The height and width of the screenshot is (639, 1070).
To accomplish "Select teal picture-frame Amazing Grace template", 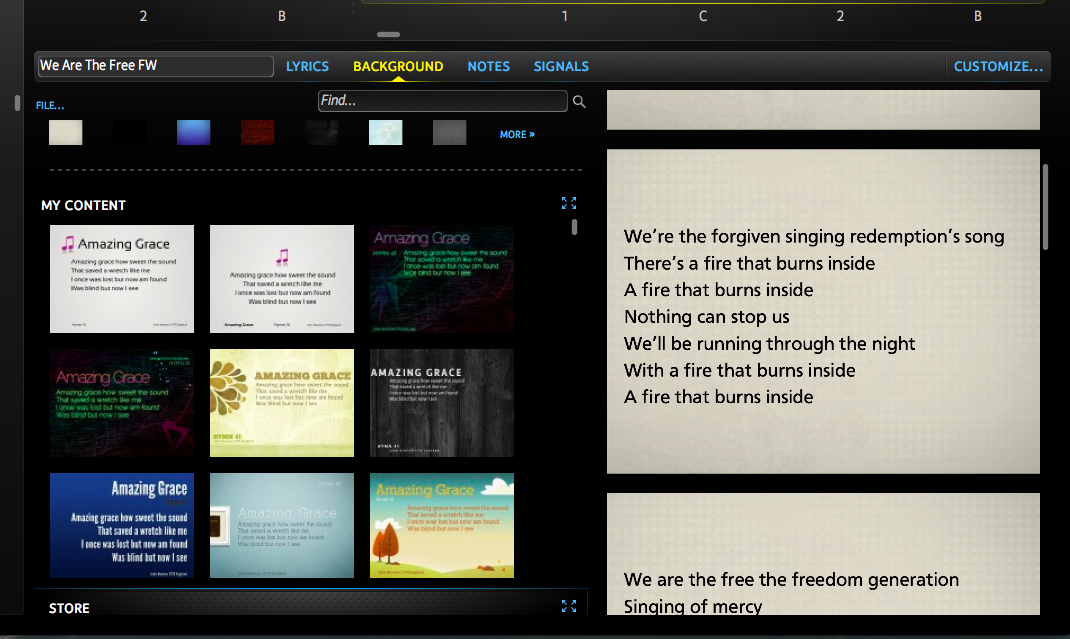I will pyautogui.click(x=282, y=526).
